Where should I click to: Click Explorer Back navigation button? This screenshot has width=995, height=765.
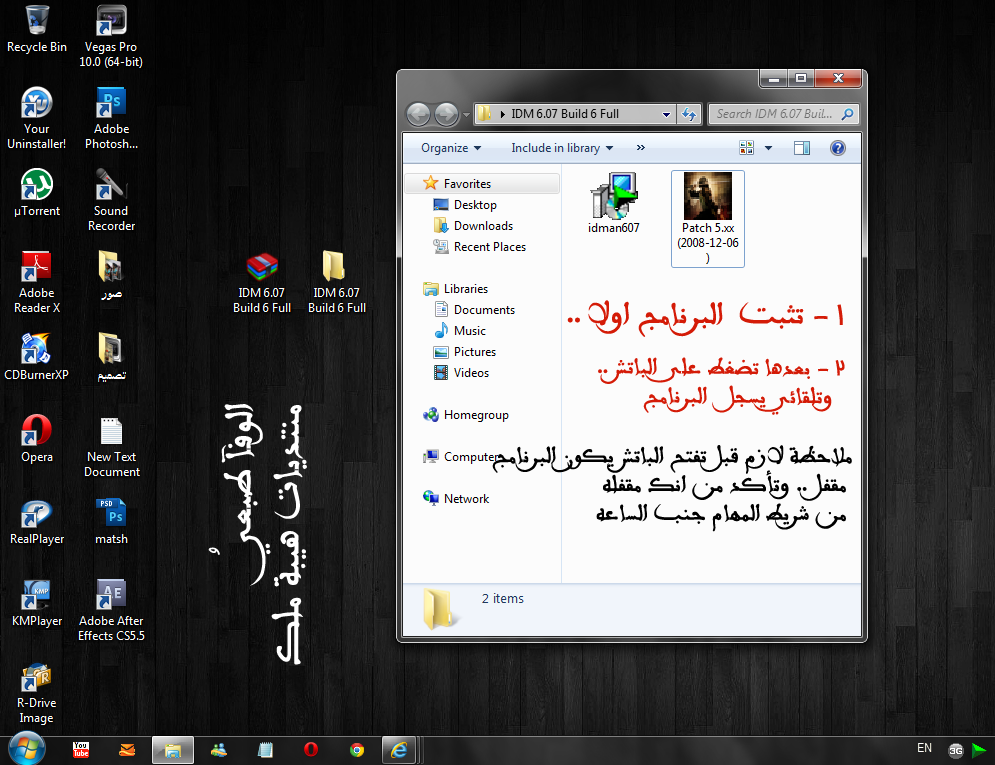(x=418, y=114)
